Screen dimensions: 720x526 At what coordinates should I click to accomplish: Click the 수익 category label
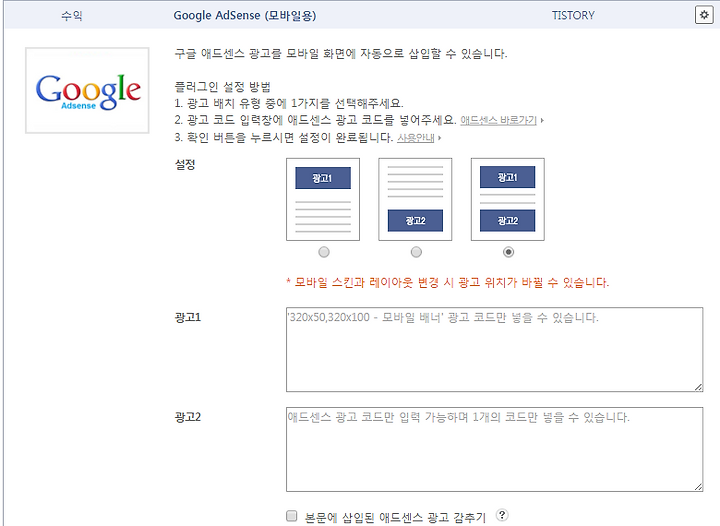pyautogui.click(x=72, y=16)
